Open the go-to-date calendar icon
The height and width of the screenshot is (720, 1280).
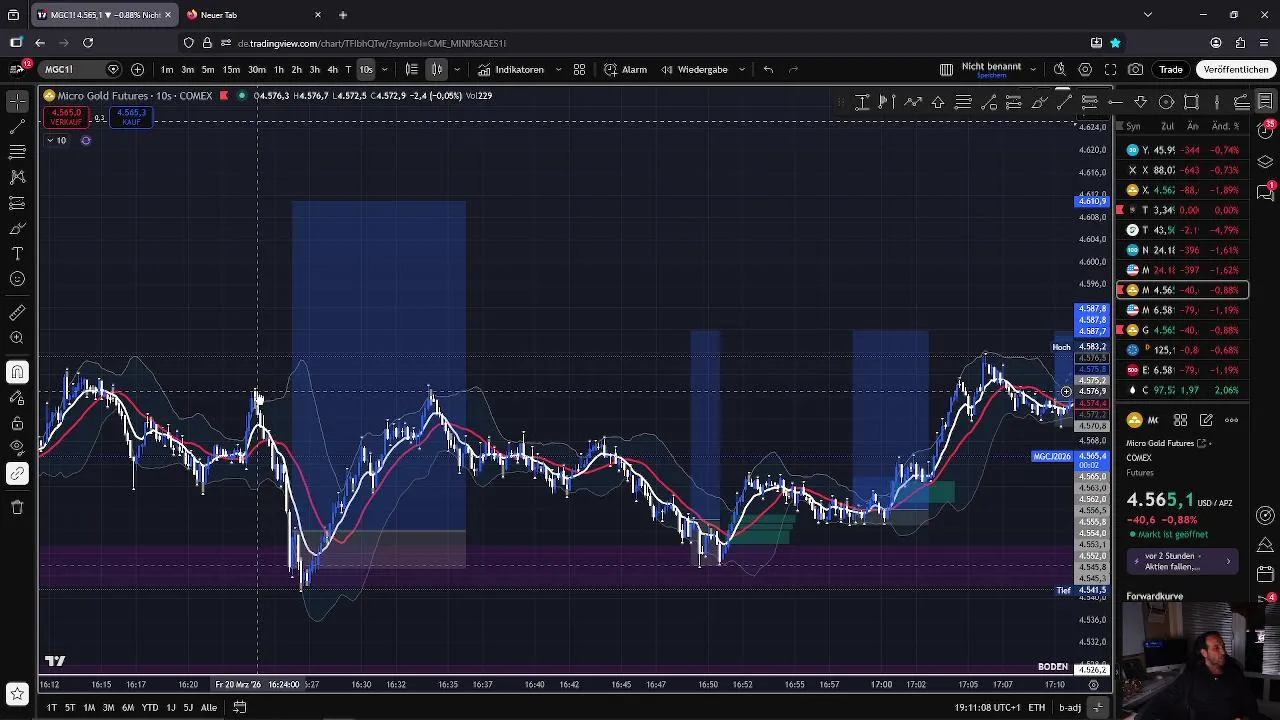tap(240, 707)
